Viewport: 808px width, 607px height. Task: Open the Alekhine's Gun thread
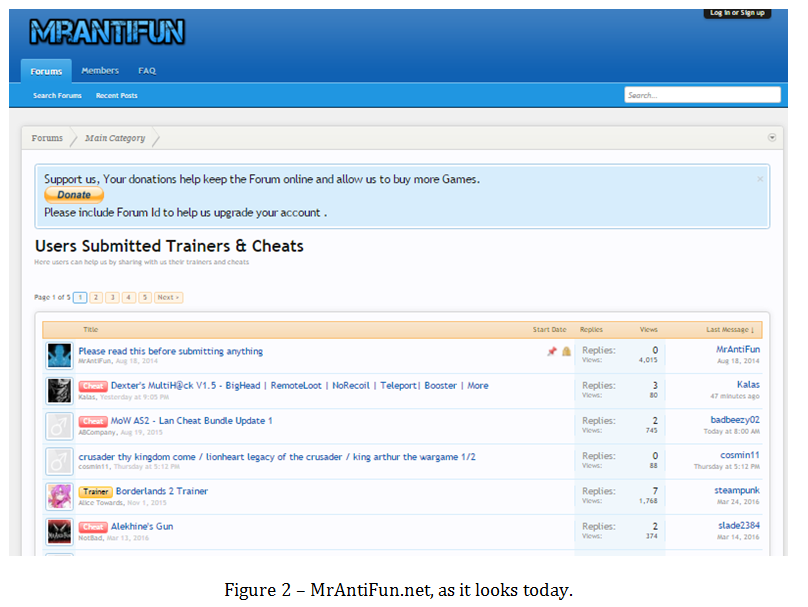coord(142,526)
